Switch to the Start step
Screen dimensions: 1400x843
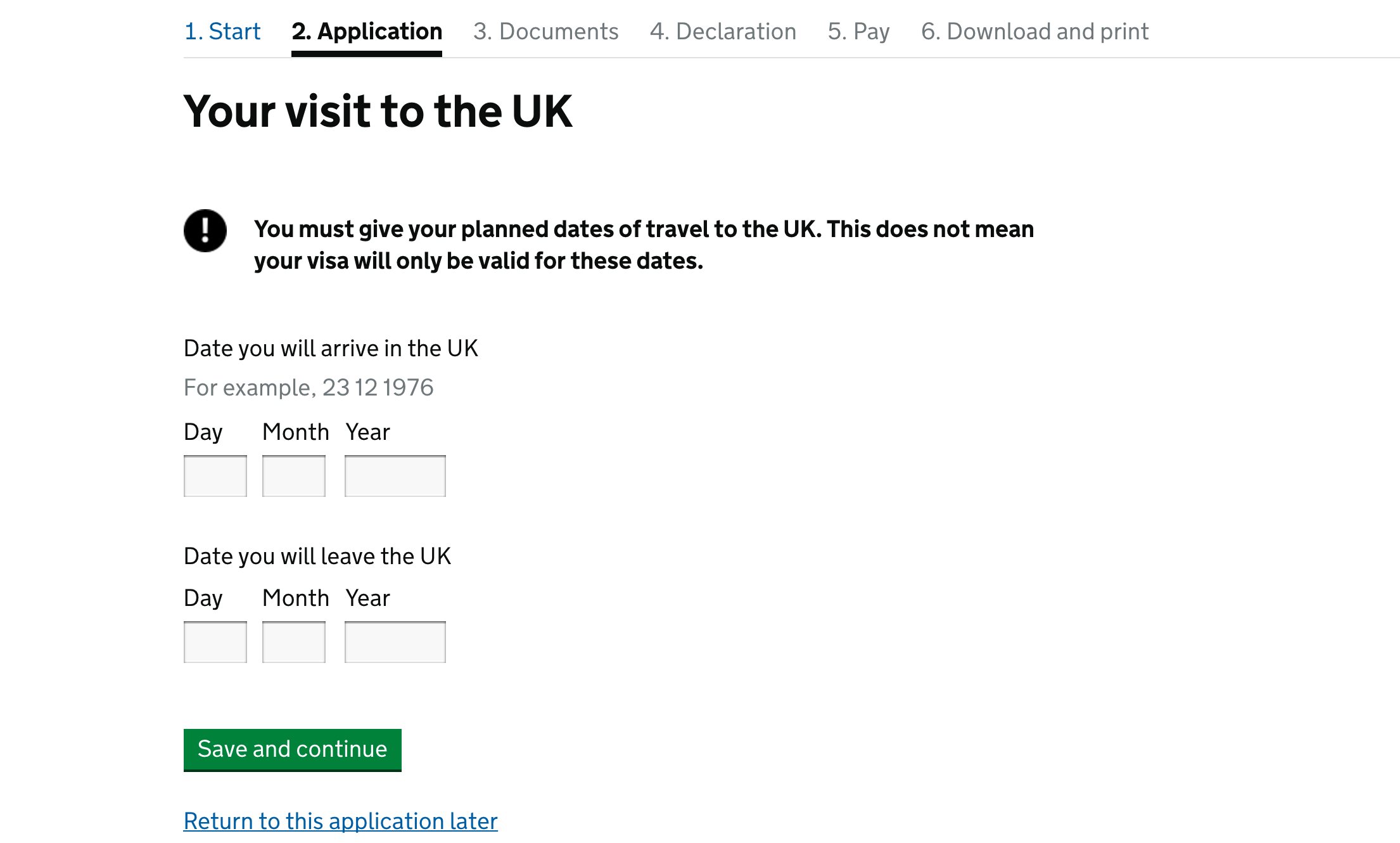point(222,31)
